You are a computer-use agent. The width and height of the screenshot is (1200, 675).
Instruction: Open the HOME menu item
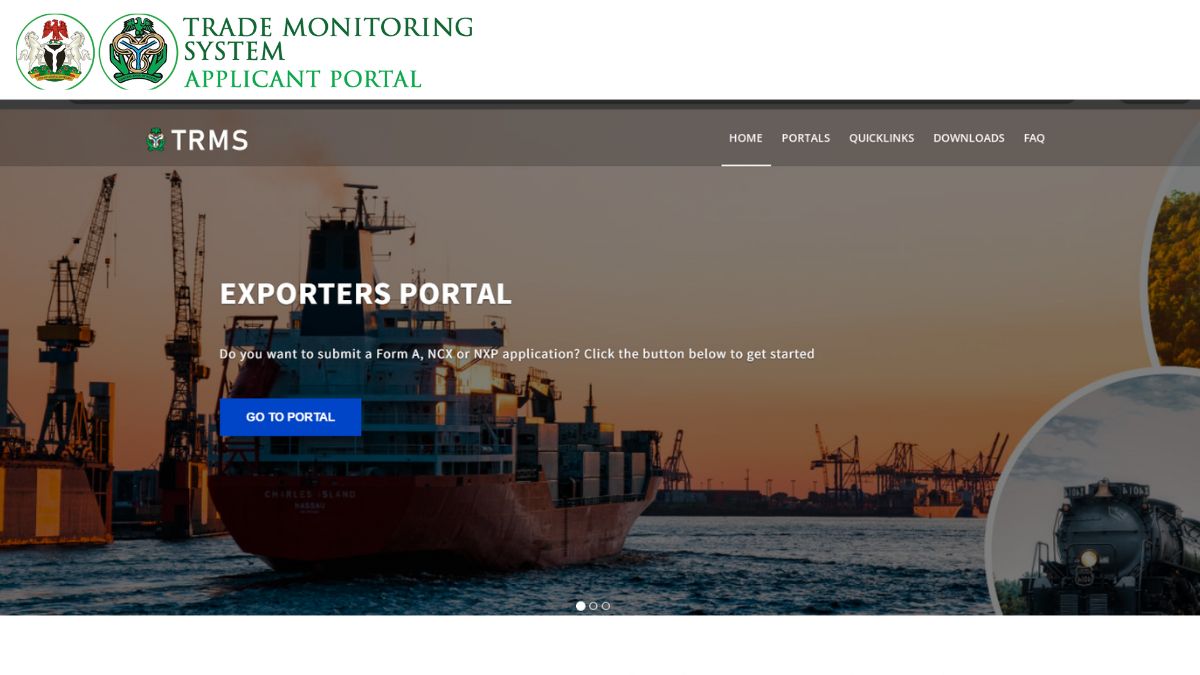[746, 138]
